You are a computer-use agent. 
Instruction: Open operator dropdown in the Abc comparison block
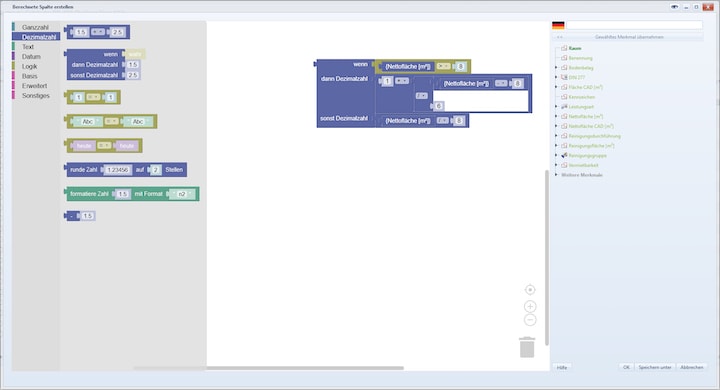click(112, 121)
